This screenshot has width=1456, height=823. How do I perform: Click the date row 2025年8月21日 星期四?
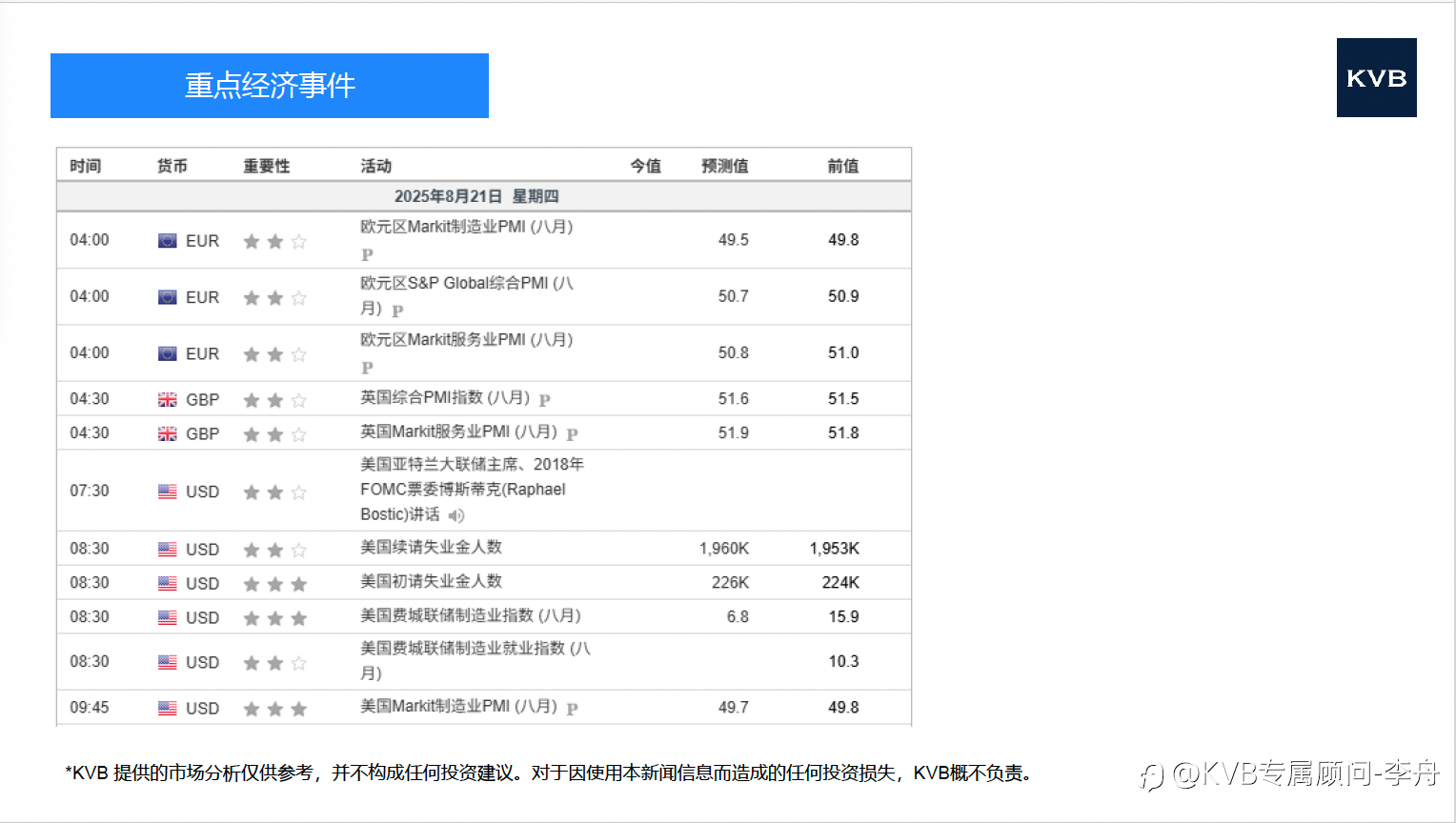(x=484, y=196)
